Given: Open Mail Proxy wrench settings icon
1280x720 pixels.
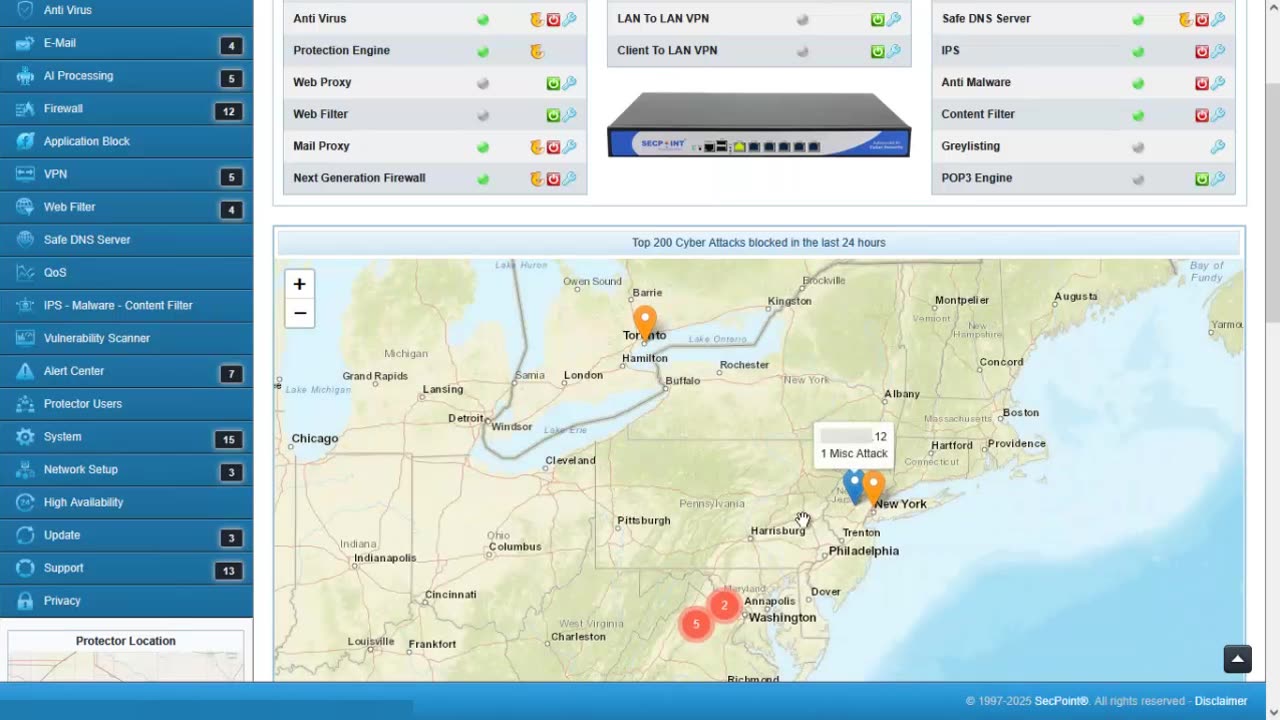Looking at the screenshot, I should coord(569,147).
